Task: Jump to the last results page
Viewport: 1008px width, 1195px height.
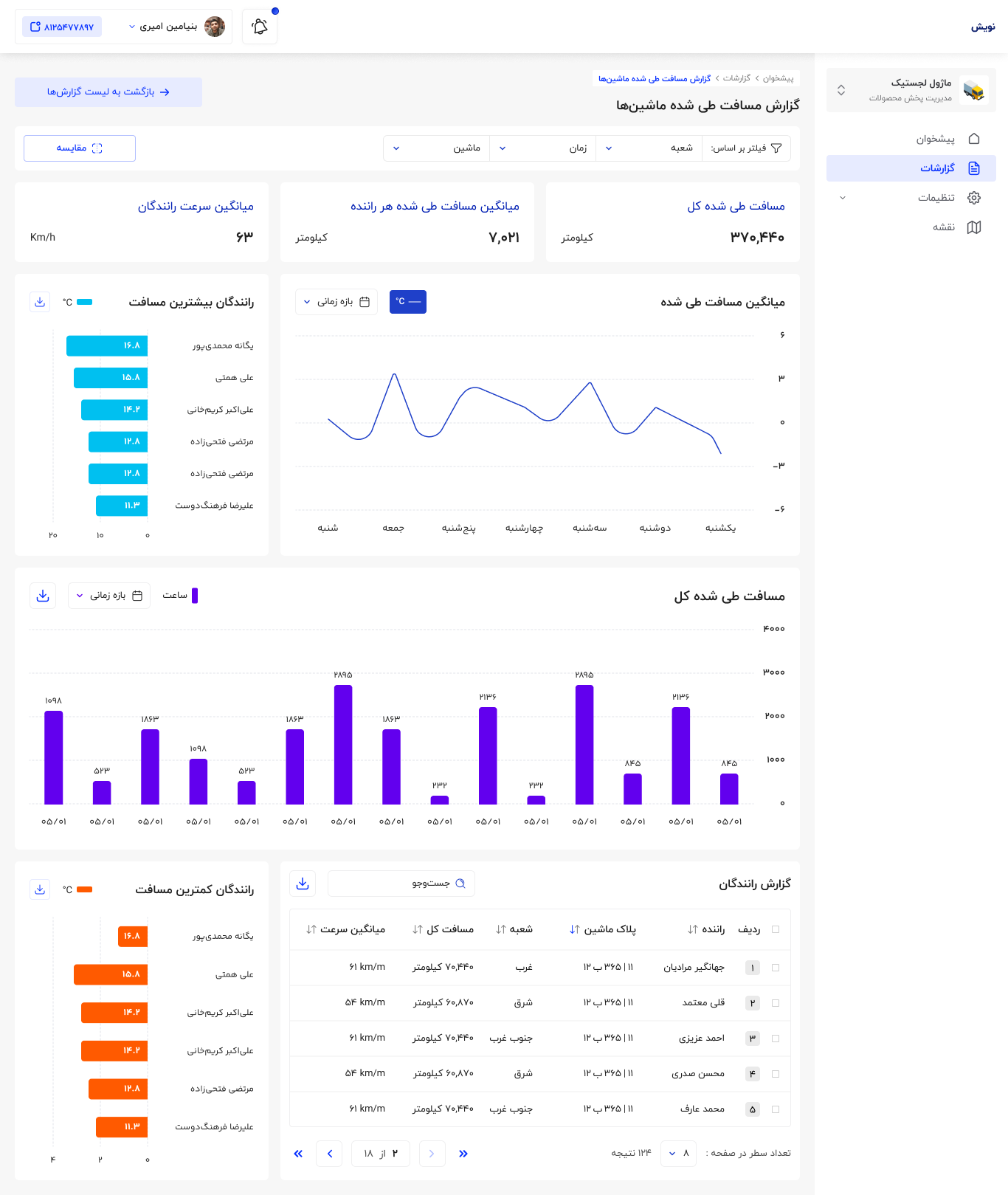Action: point(298,1154)
